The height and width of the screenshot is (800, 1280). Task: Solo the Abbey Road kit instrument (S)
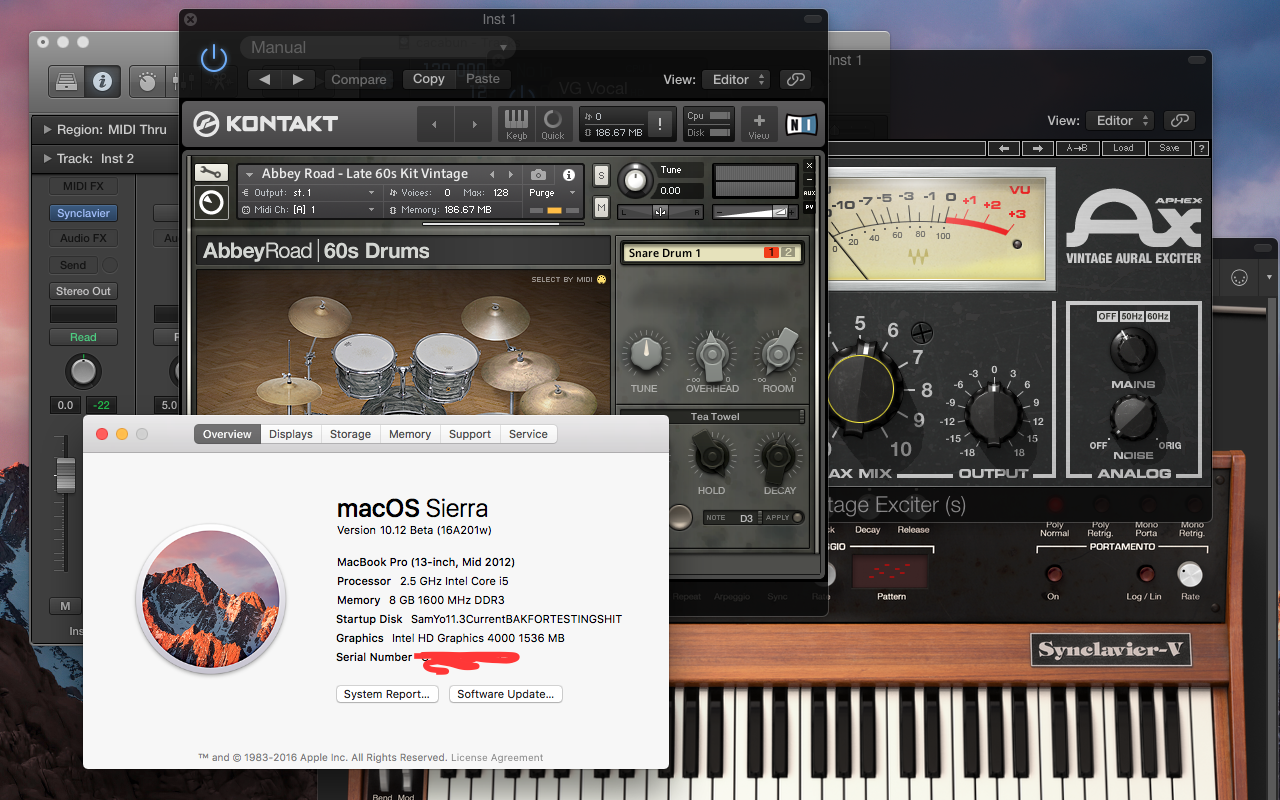pyautogui.click(x=601, y=175)
